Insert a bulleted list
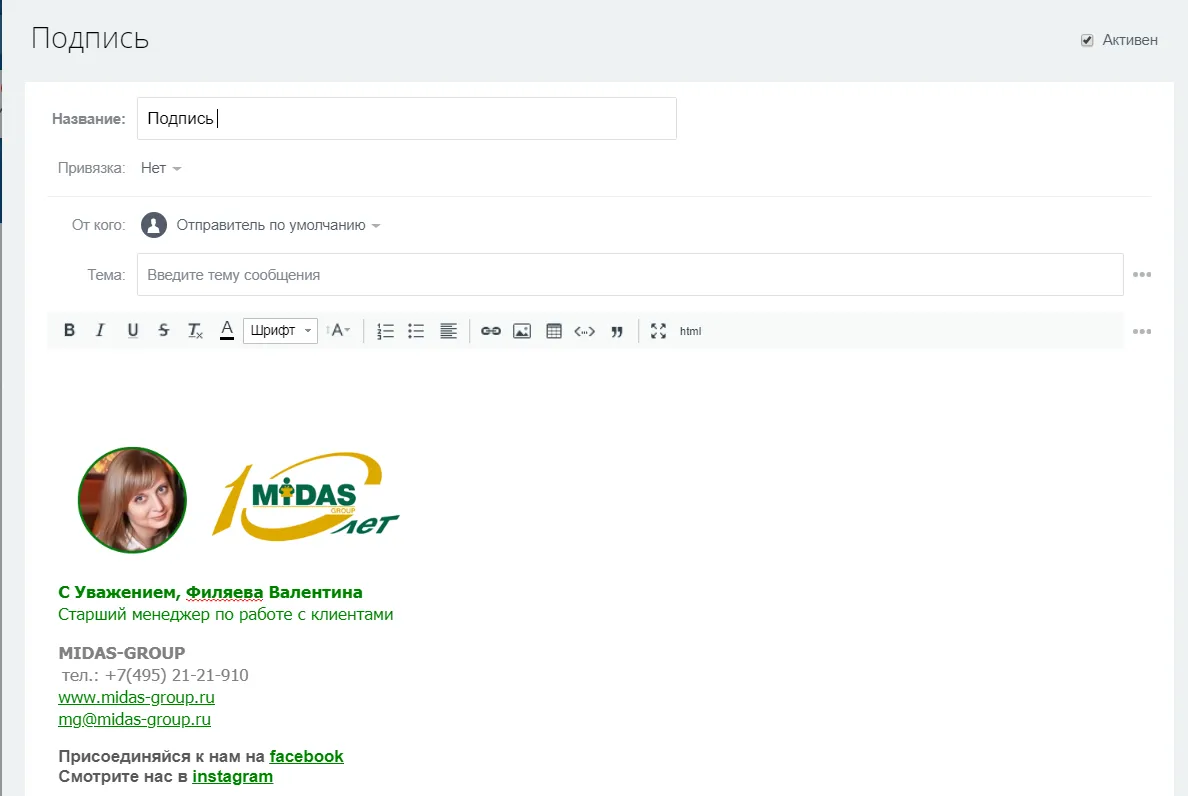Image resolution: width=1188 pixels, height=796 pixels. click(x=416, y=331)
